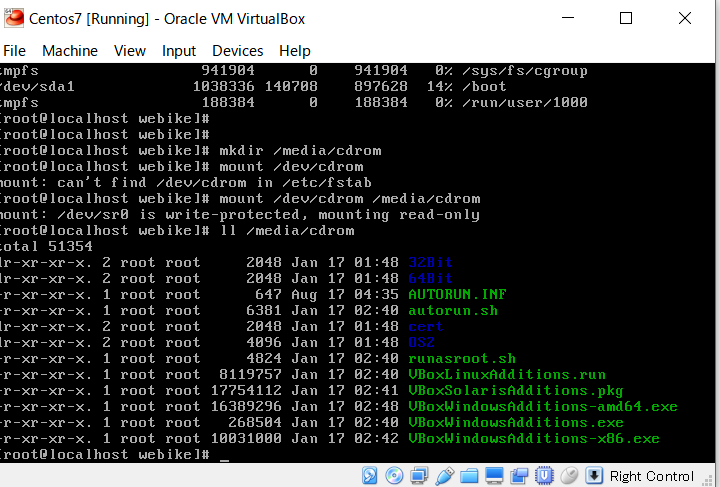
Task: Click the mouse integration status icon
Action: pyautogui.click(x=569, y=476)
